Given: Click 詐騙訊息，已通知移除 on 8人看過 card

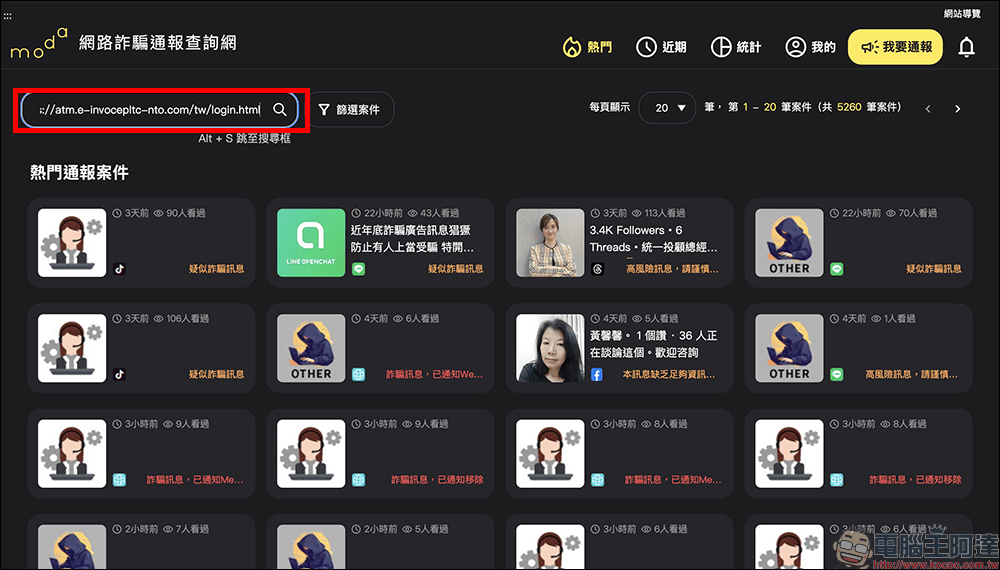Looking at the screenshot, I should pos(915,479).
